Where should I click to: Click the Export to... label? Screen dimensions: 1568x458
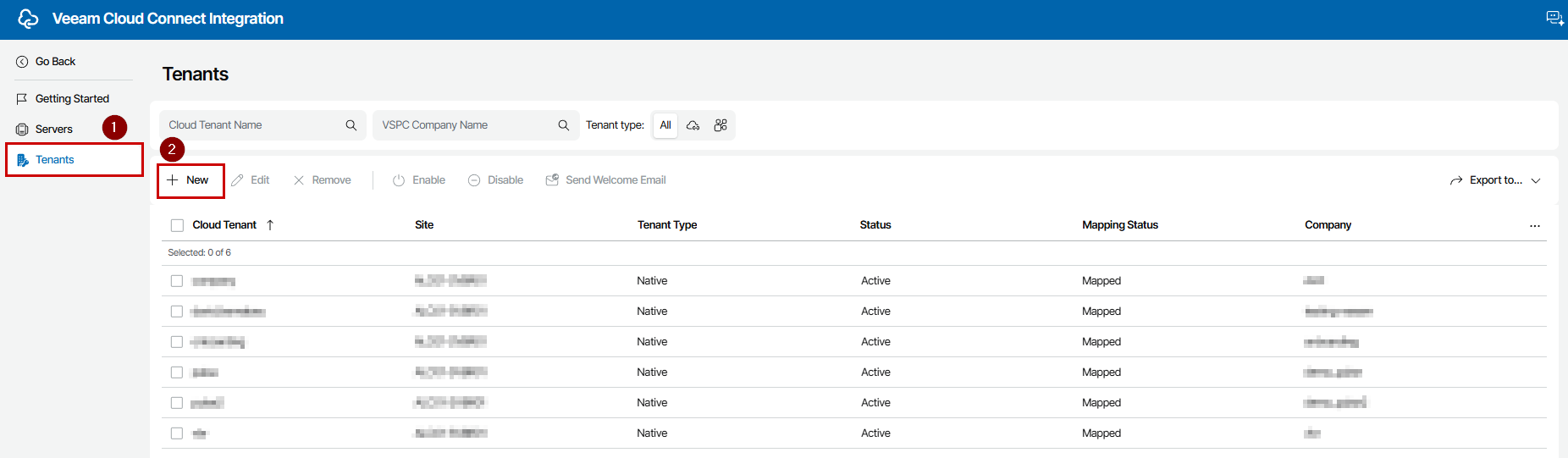tap(1496, 180)
